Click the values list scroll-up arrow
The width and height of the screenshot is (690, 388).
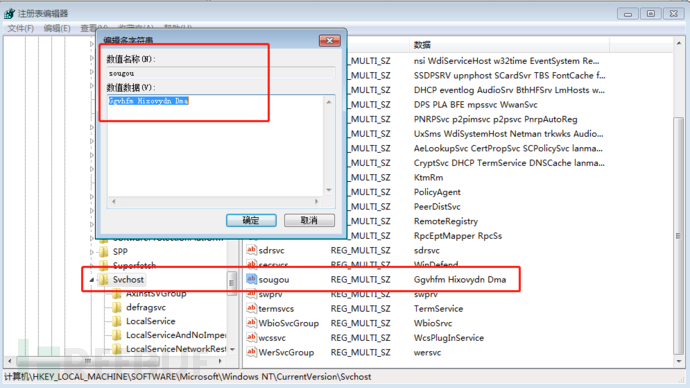pos(679,43)
